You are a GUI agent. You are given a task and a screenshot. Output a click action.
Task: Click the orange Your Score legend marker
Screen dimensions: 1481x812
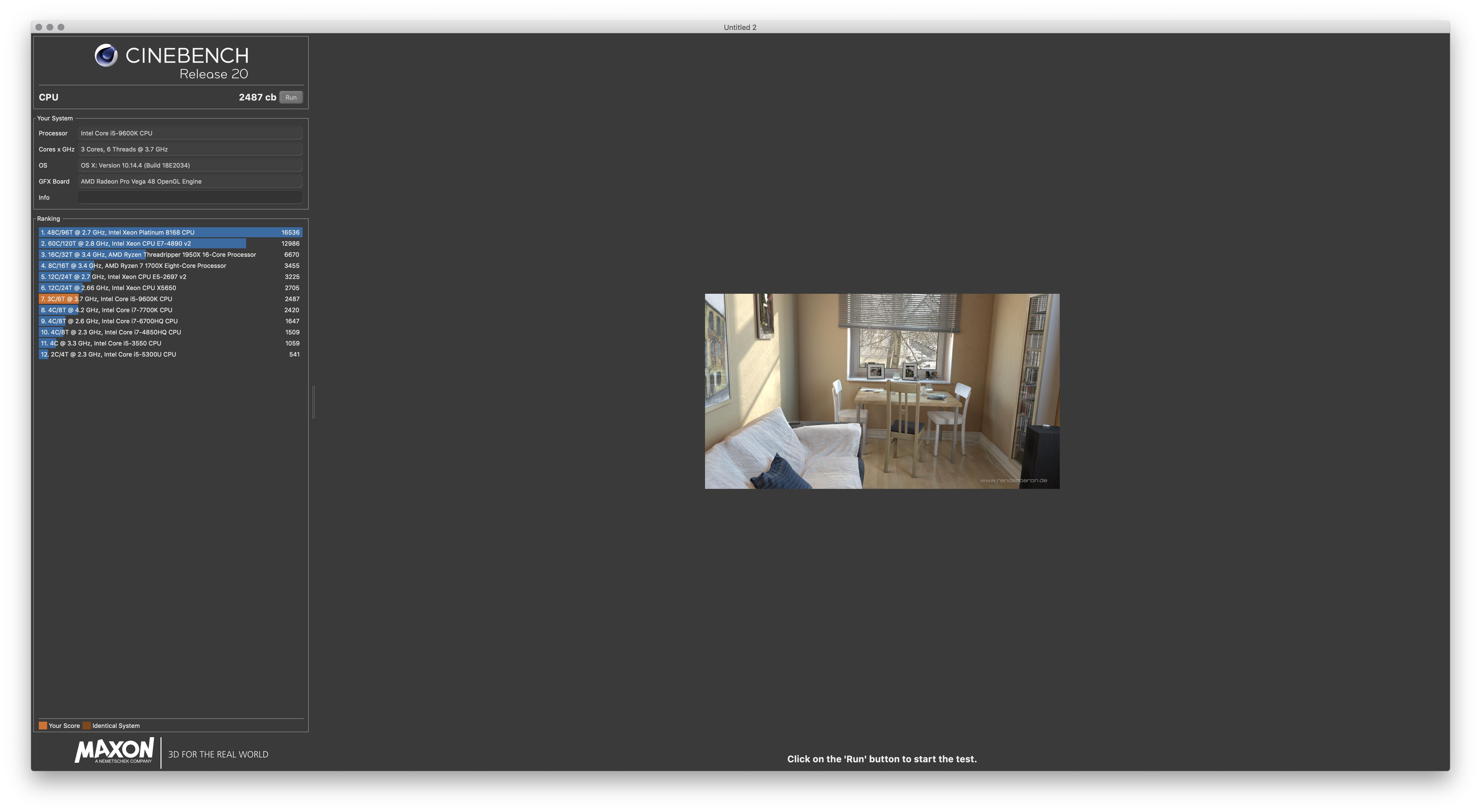[x=43, y=725]
